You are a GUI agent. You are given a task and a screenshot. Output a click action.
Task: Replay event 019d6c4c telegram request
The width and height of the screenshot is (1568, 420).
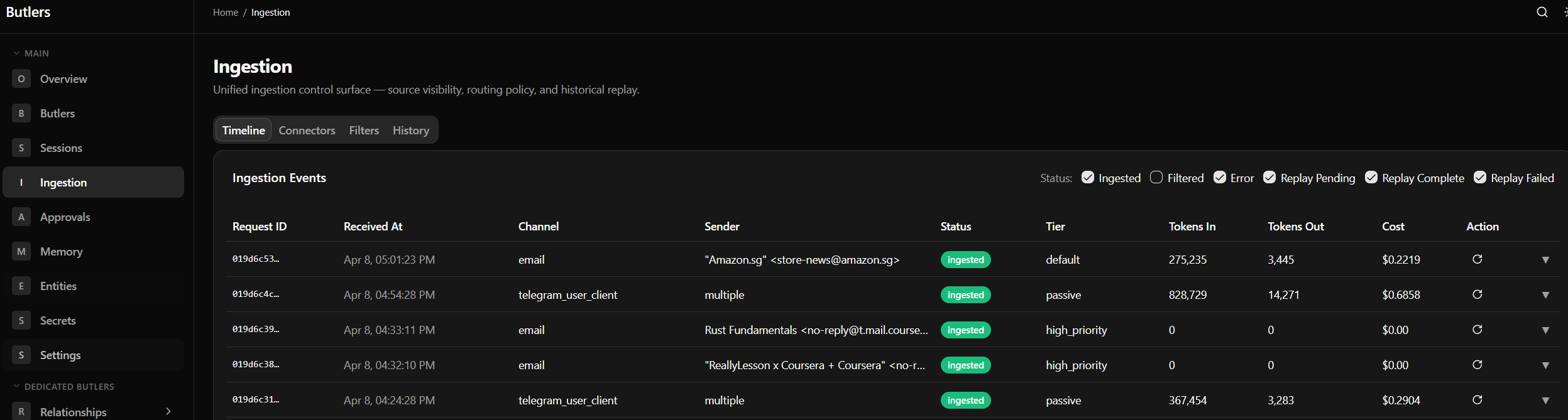(1478, 294)
